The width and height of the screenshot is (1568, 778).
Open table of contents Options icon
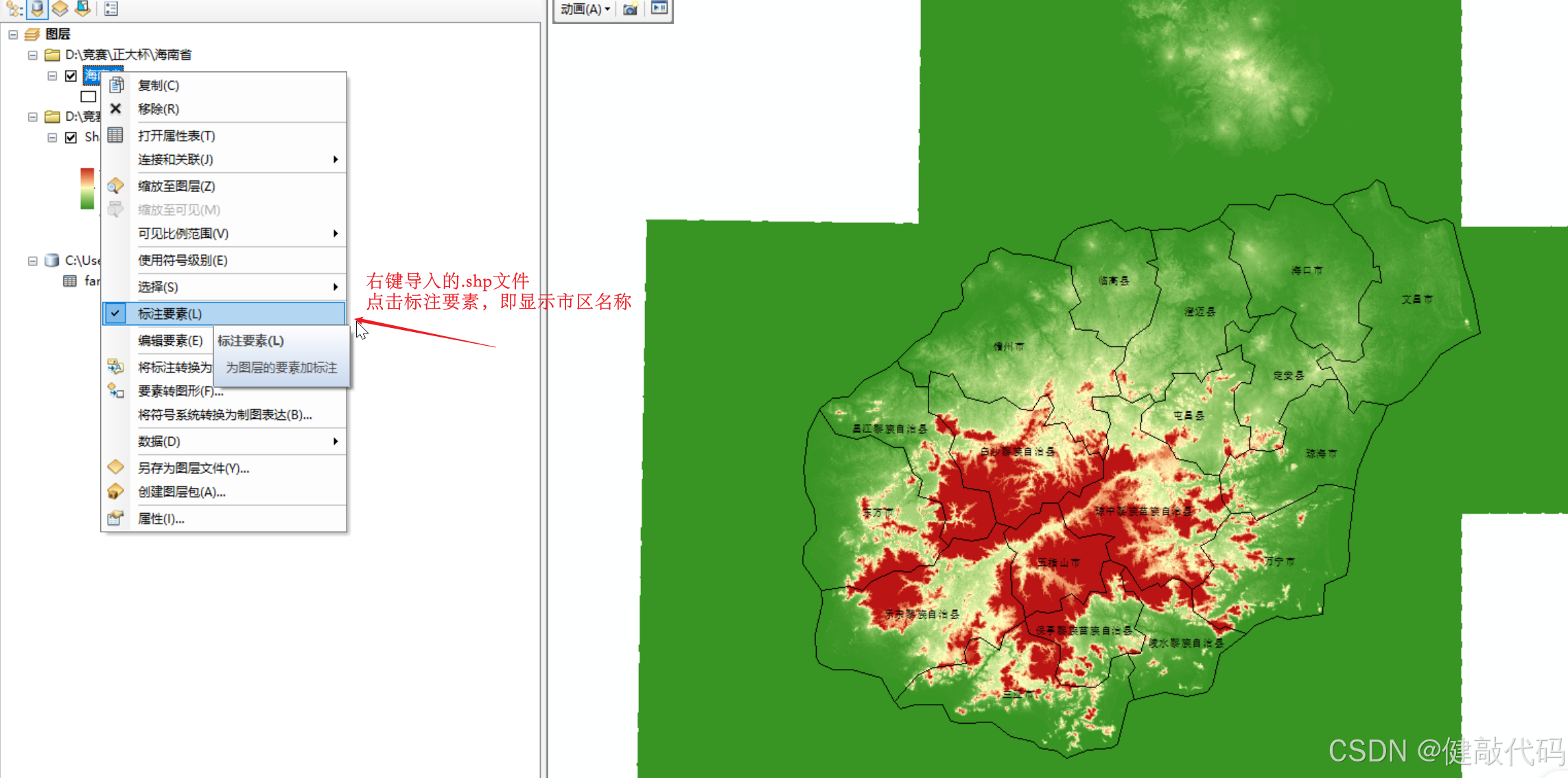click(111, 8)
